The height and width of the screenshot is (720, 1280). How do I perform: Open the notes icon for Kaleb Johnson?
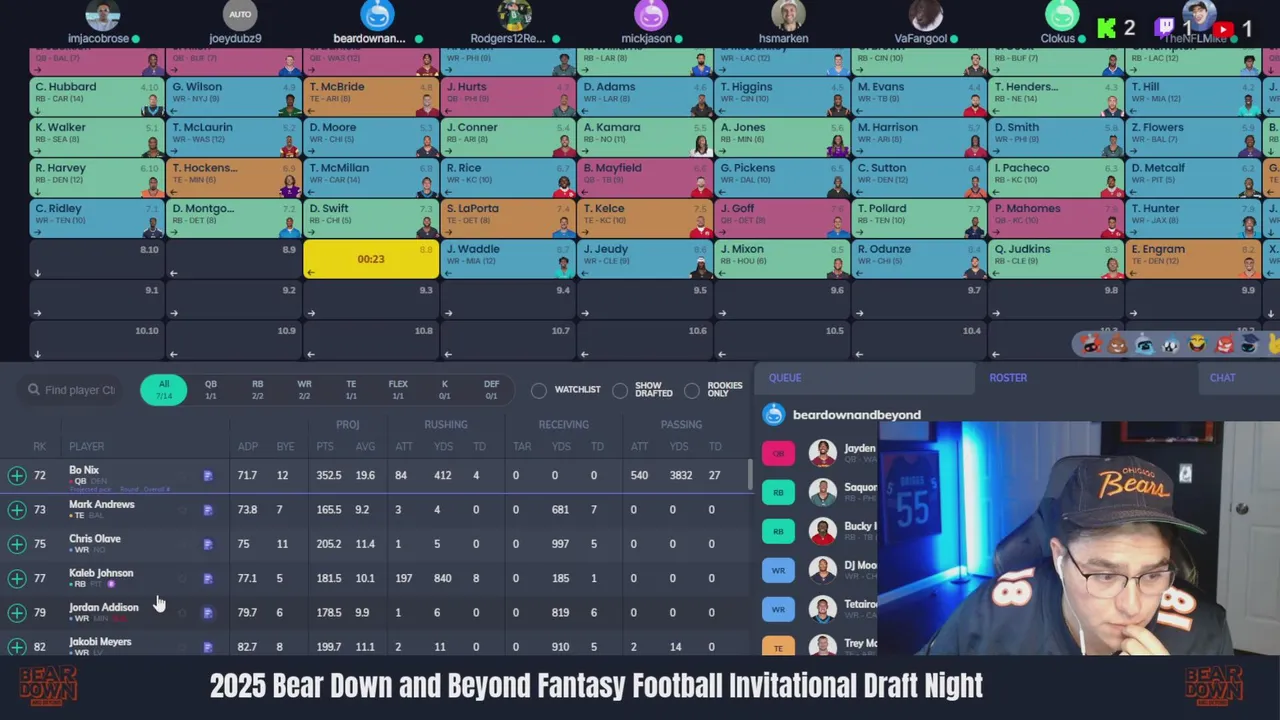207,578
